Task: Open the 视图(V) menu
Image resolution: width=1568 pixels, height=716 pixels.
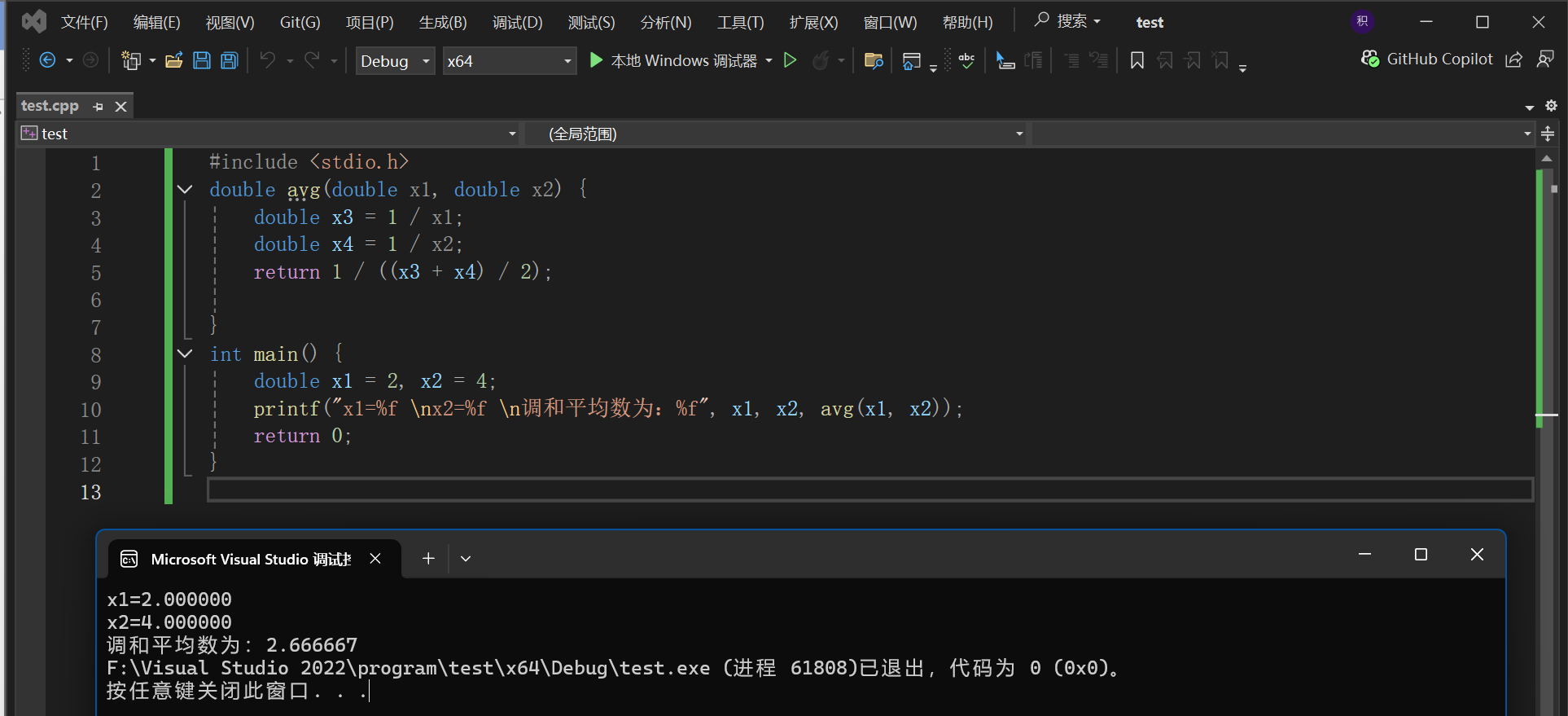Action: tap(230, 22)
